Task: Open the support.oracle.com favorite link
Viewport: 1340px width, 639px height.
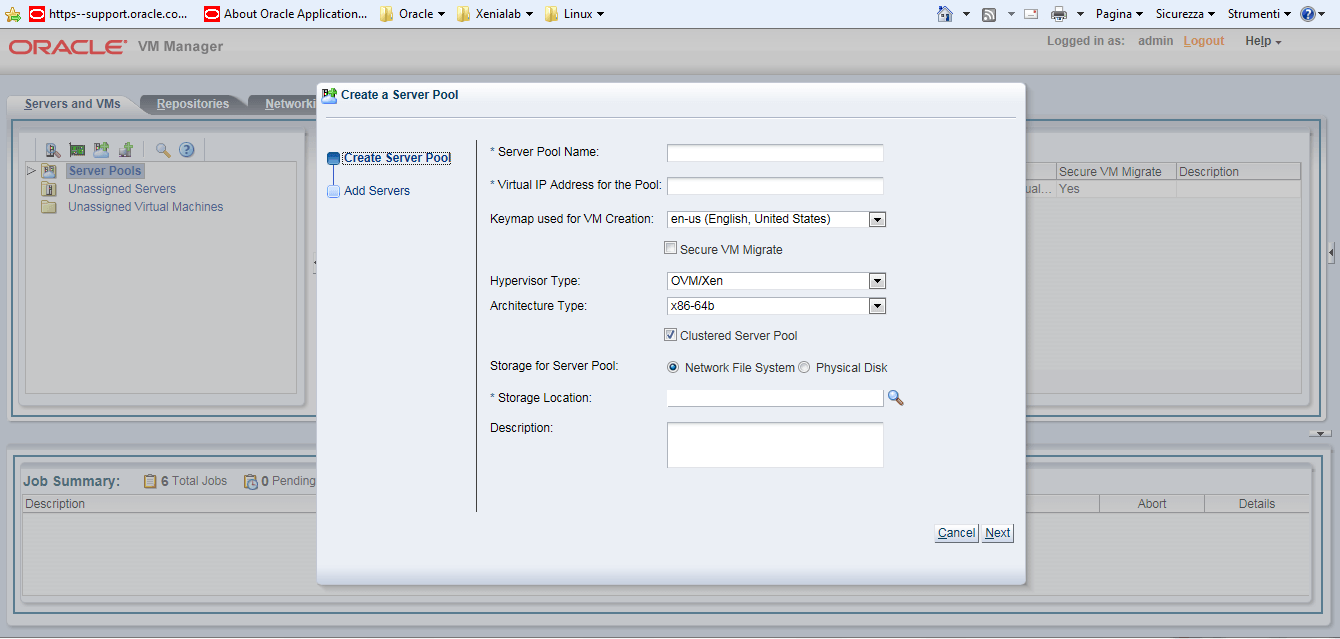Action: point(108,14)
